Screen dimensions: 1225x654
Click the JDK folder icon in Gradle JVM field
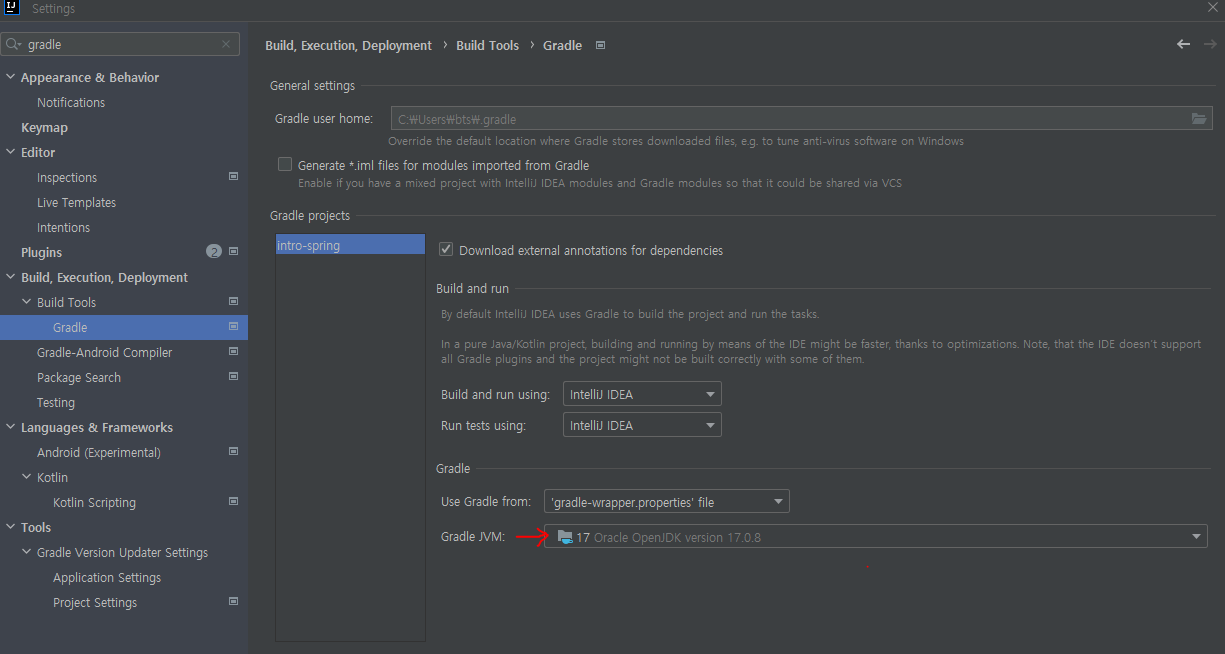(x=565, y=537)
